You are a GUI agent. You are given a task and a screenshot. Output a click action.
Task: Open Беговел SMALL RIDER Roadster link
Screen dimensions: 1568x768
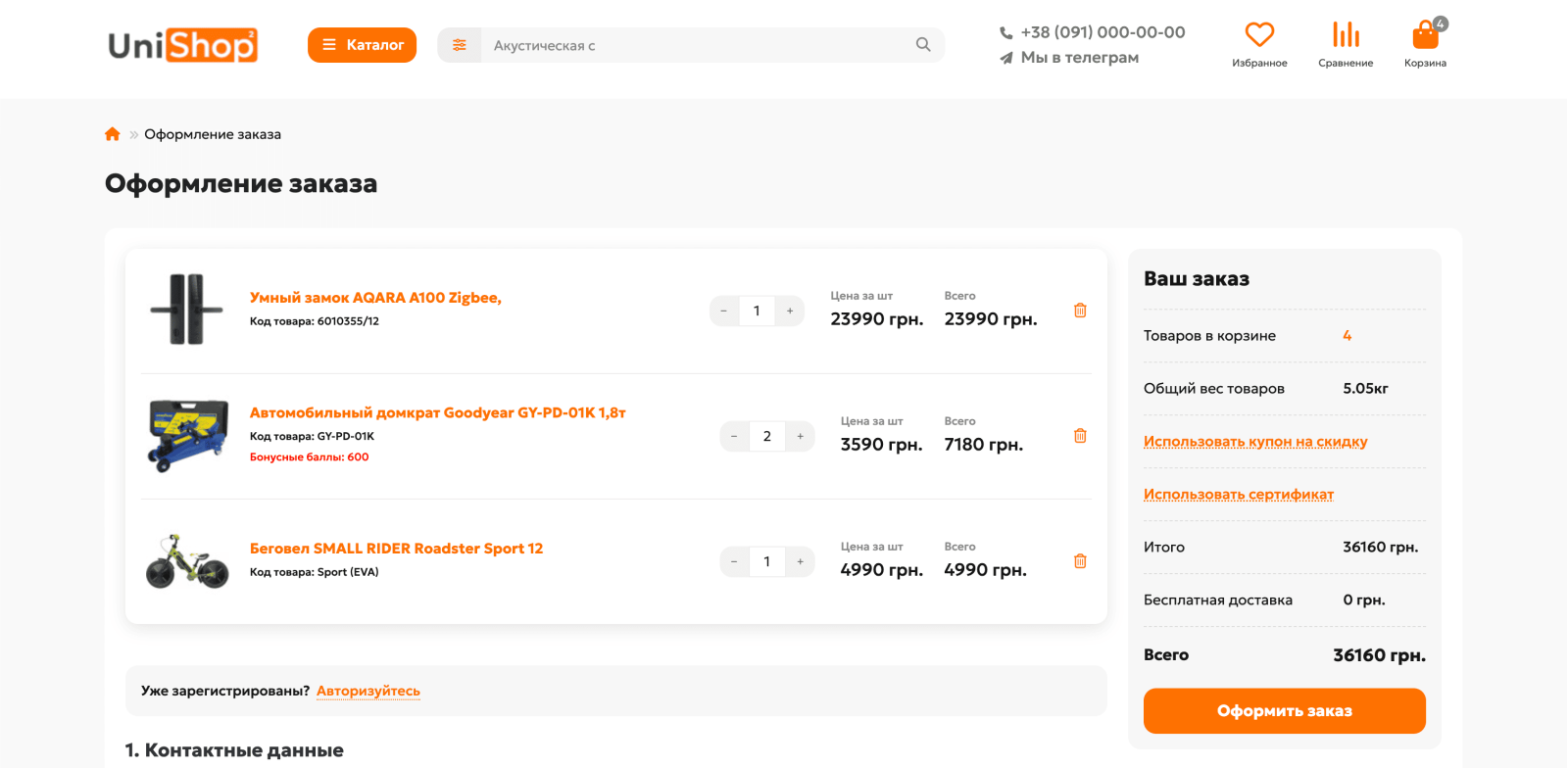pos(396,549)
